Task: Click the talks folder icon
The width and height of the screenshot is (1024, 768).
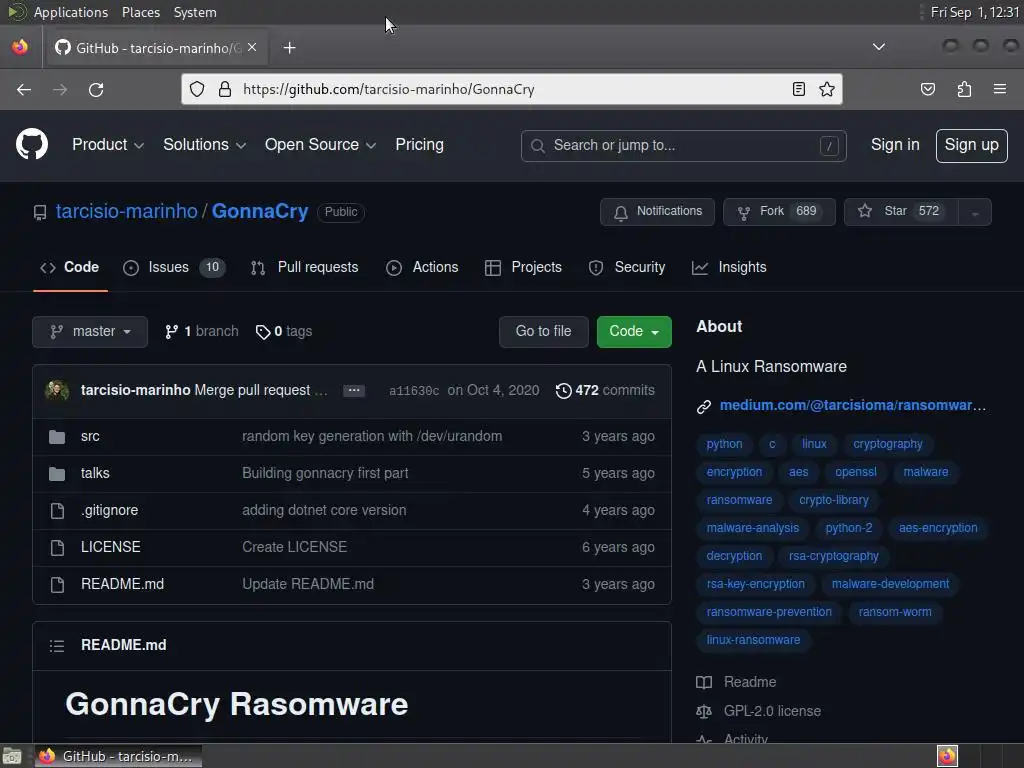Action: (57, 473)
